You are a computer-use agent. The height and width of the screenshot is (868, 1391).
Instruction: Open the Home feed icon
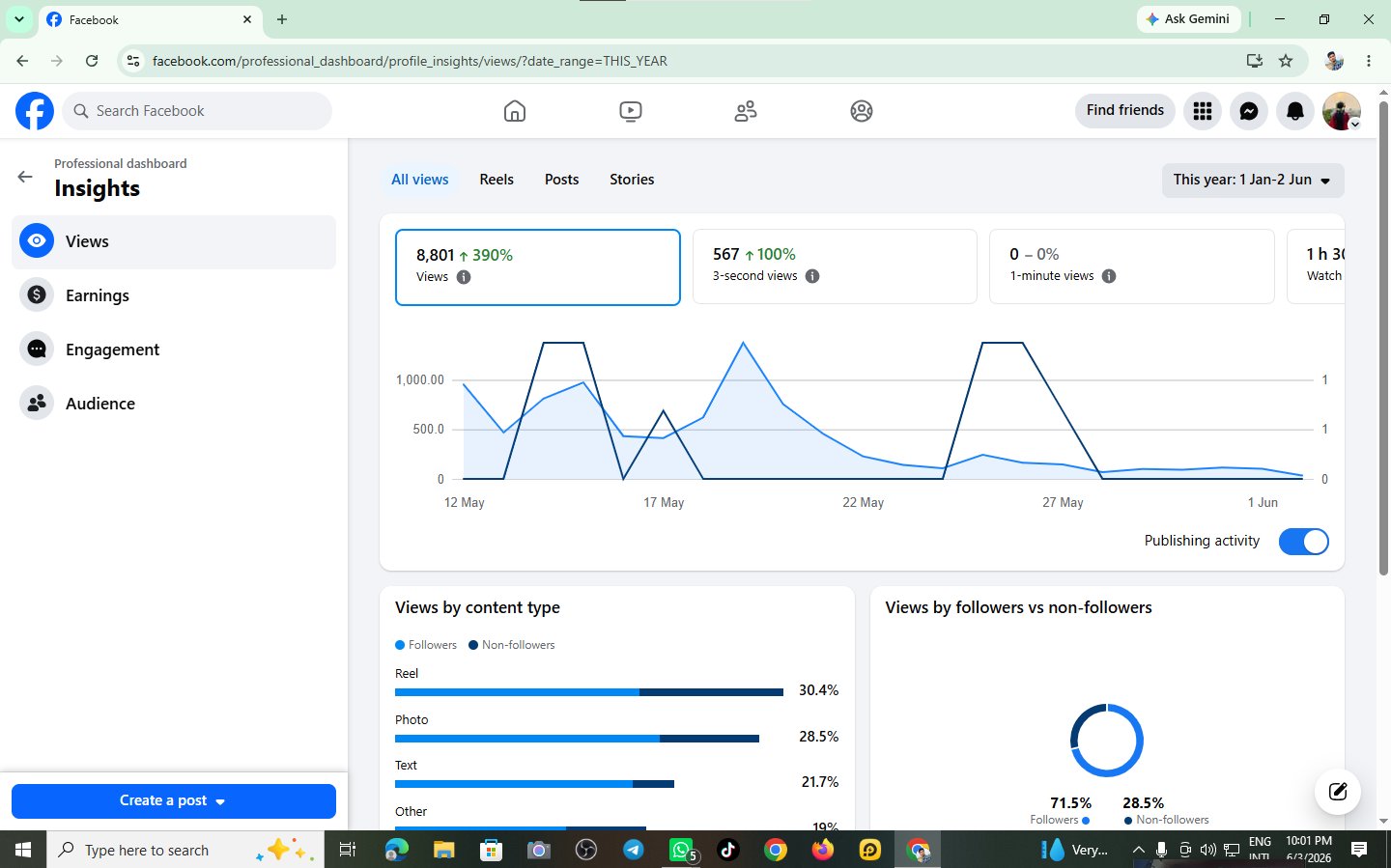coord(515,111)
